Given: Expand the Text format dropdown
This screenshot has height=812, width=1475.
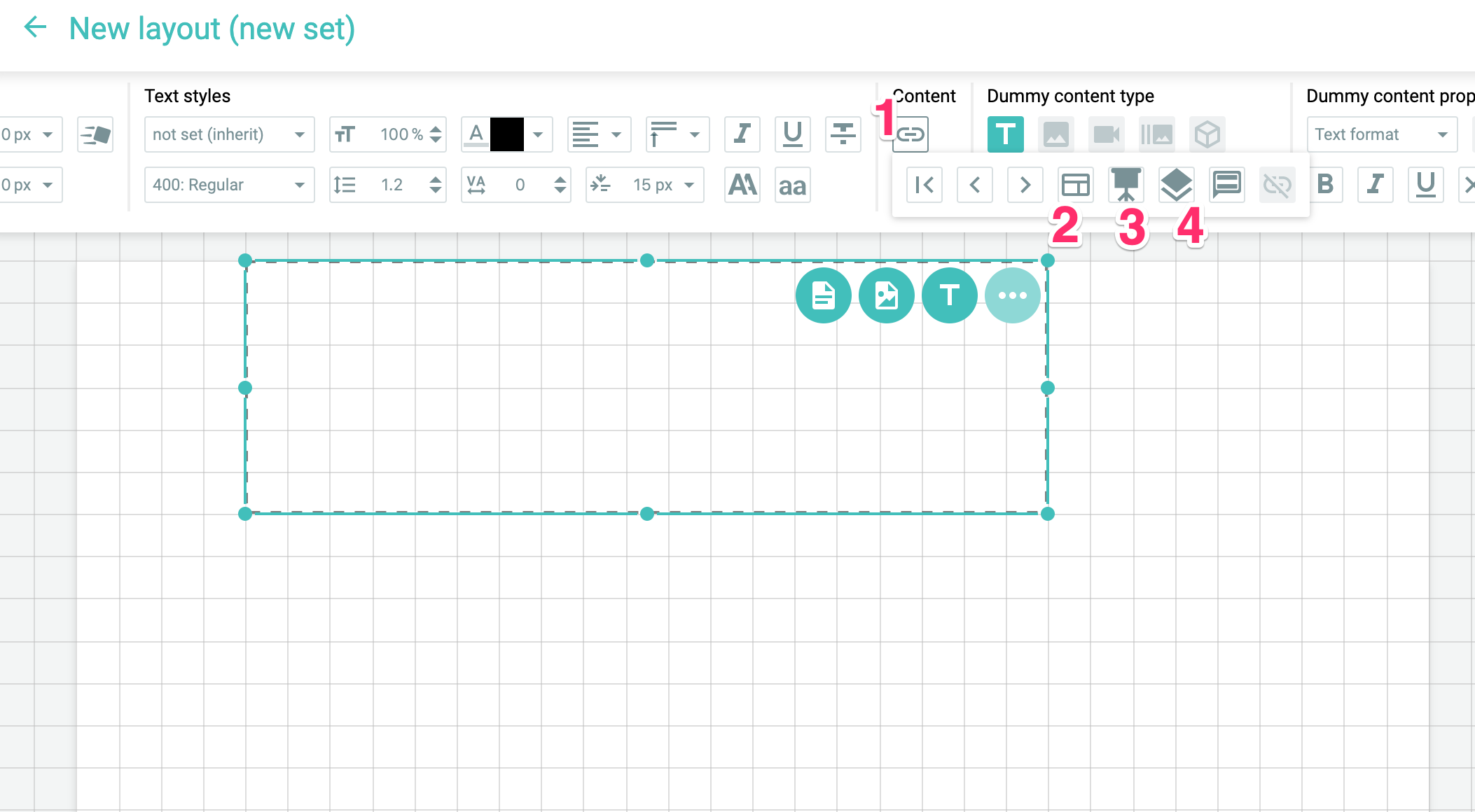Looking at the screenshot, I should pos(1381,134).
